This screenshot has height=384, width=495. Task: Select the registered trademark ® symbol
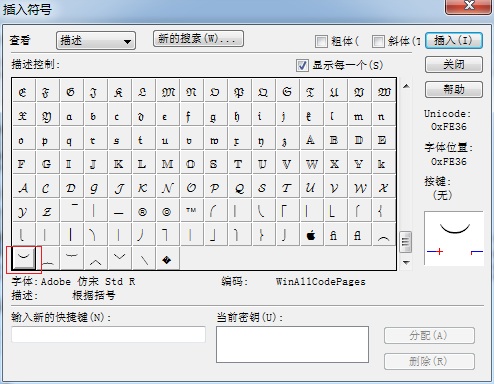143,211
